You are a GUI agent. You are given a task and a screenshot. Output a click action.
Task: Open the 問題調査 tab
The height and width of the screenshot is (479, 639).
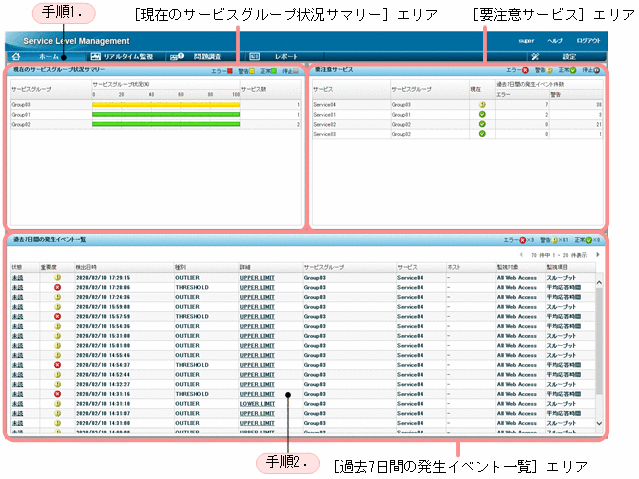tap(207, 57)
